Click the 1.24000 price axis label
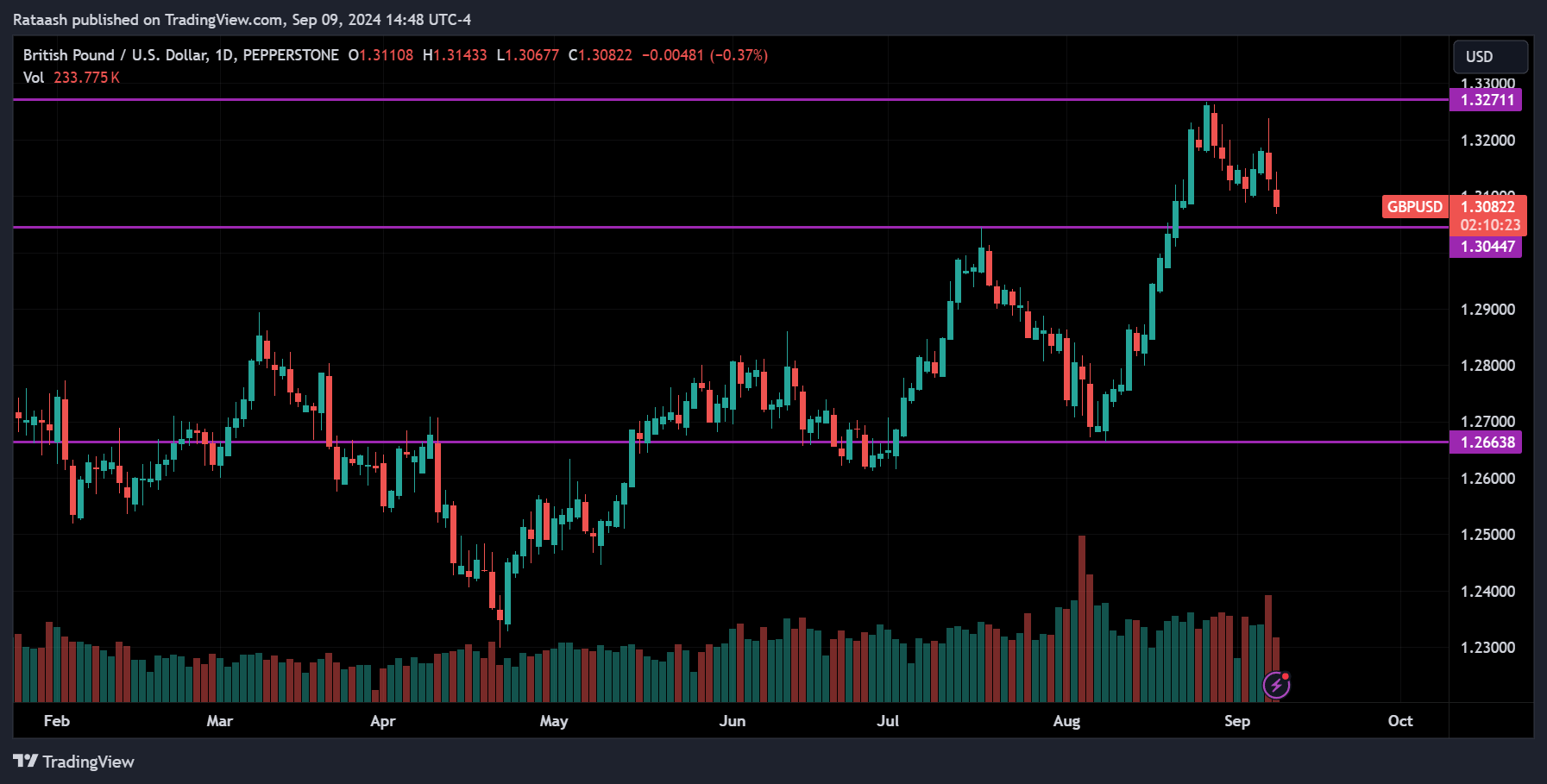Image resolution: width=1547 pixels, height=784 pixels. click(x=1487, y=592)
